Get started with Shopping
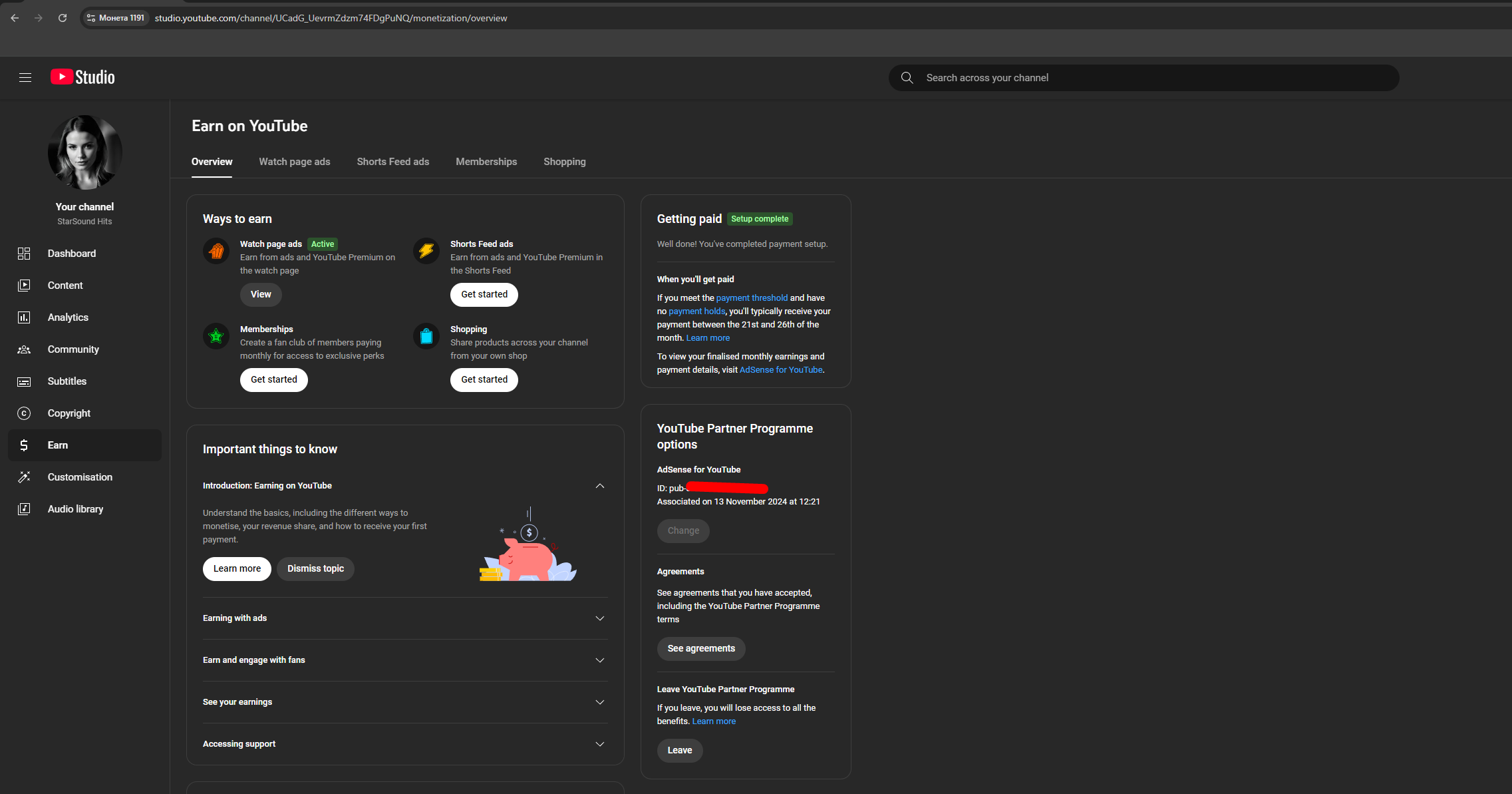This screenshot has height=794, width=1512. (x=484, y=380)
